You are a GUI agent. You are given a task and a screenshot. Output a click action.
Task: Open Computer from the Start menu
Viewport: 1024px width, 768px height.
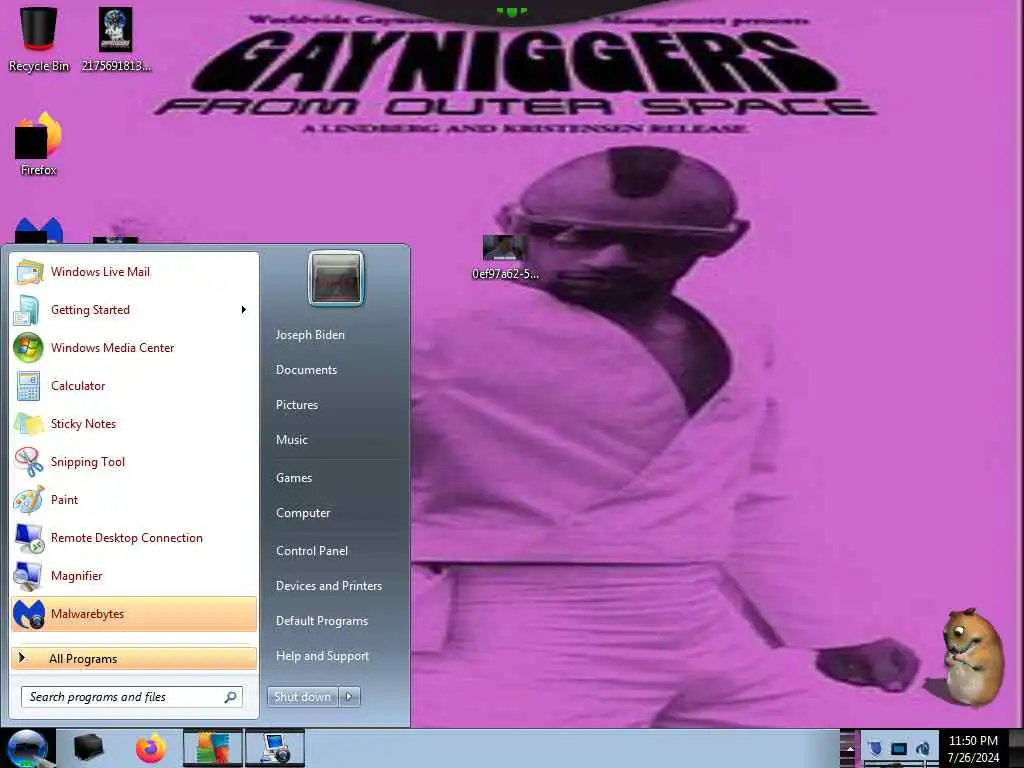303,513
